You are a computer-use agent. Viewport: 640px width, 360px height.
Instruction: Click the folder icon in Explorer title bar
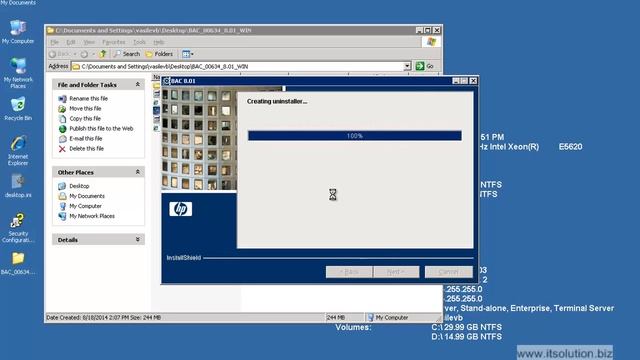pos(51,30)
